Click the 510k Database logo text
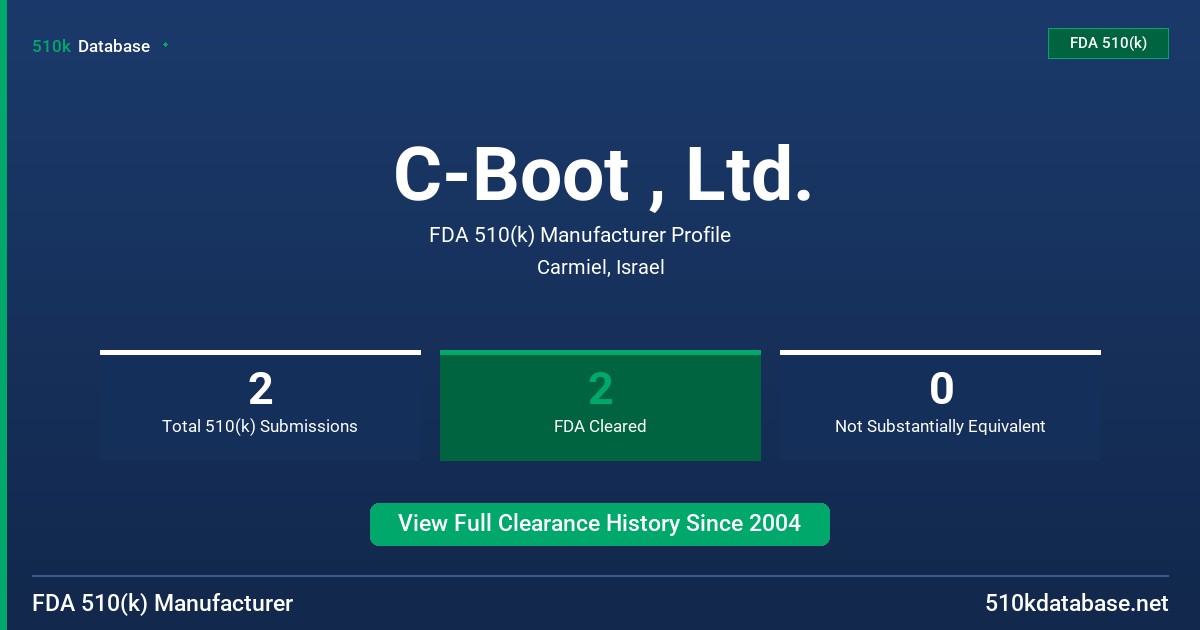This screenshot has width=1200, height=630. 91,46
